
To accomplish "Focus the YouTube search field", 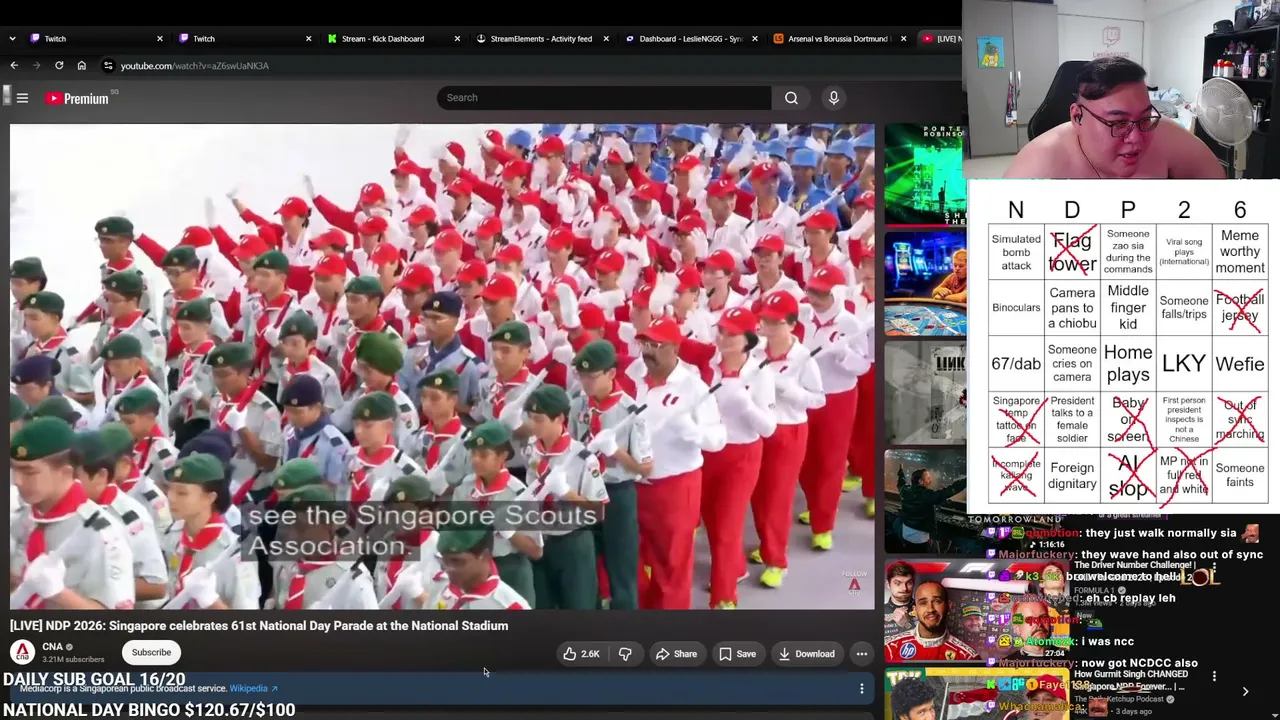I will point(604,98).
